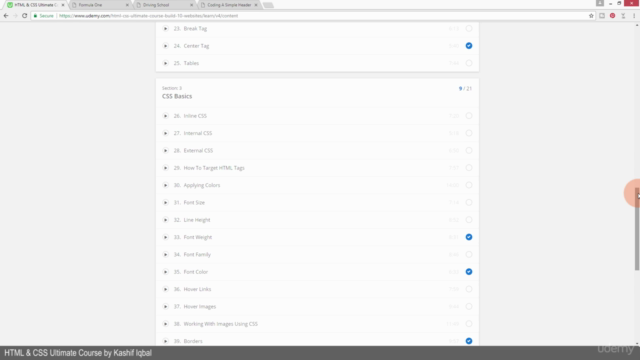View site security info via Secure lock
Screen dimensions: 640x360
click(x=44, y=16)
